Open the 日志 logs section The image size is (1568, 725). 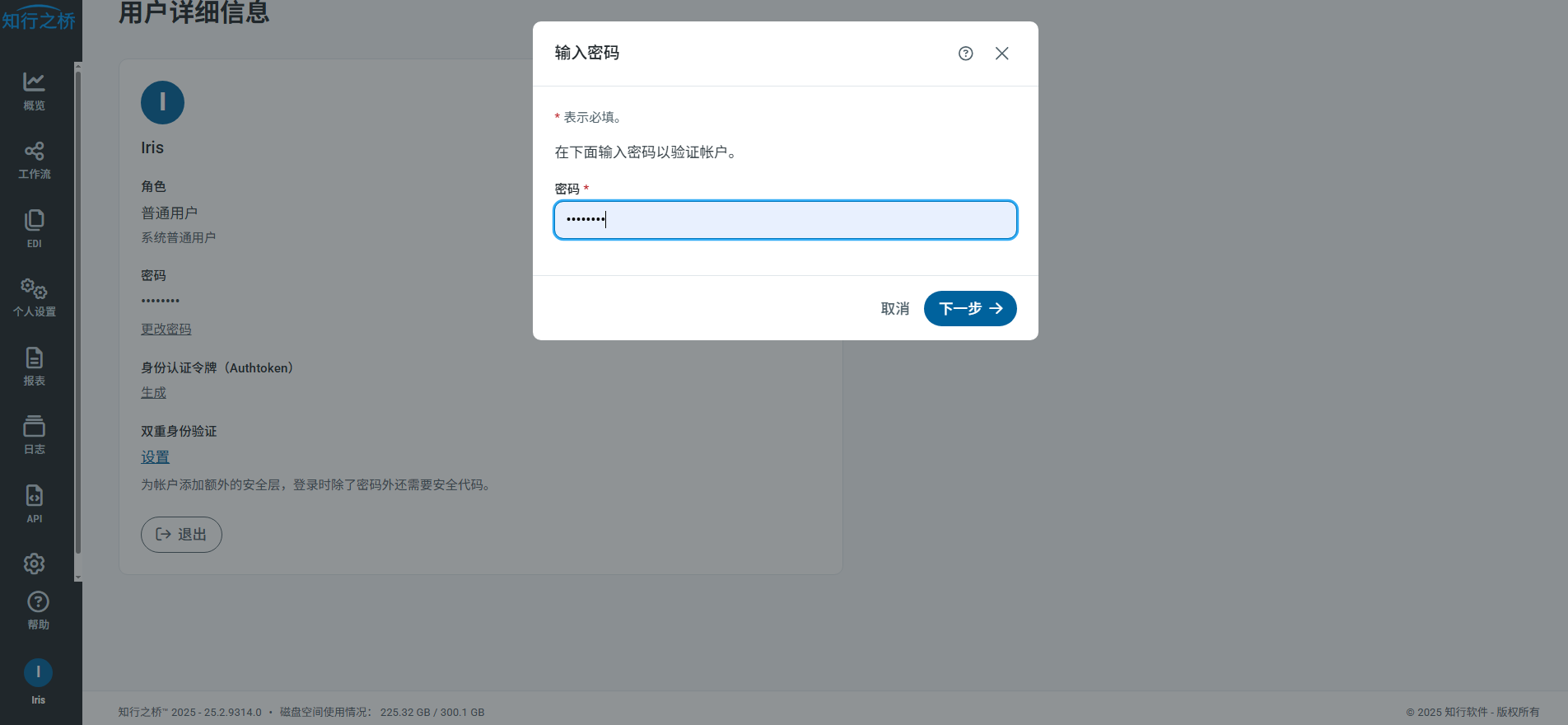(34, 435)
